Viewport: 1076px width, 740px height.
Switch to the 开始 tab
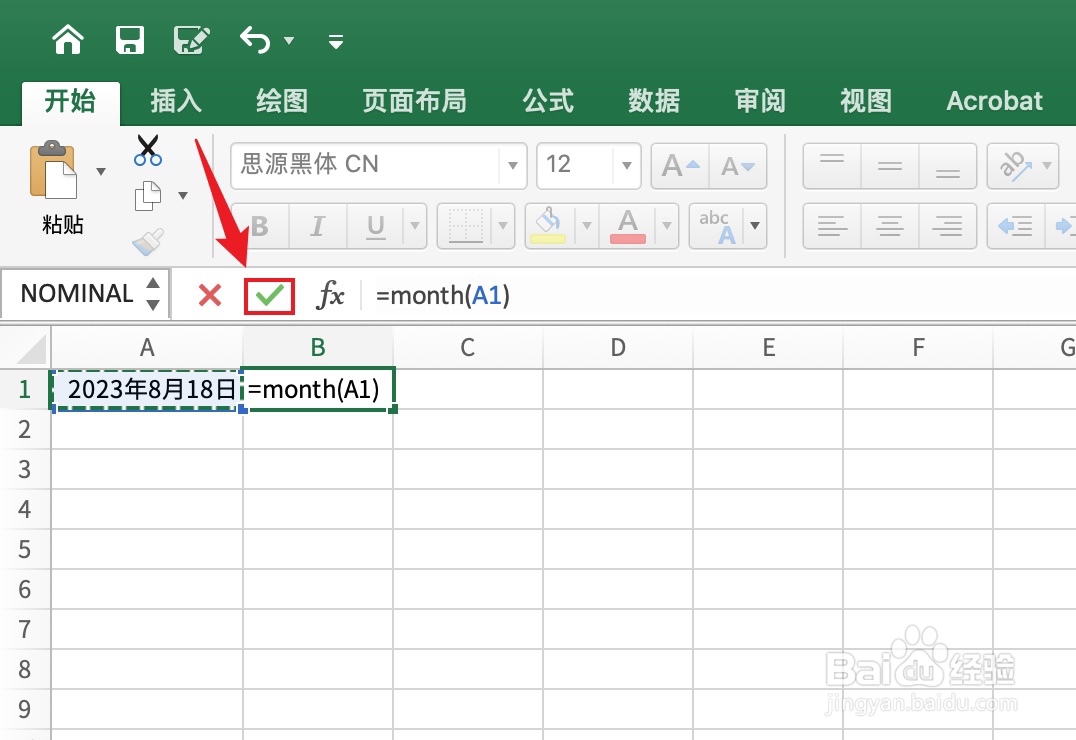pos(70,101)
